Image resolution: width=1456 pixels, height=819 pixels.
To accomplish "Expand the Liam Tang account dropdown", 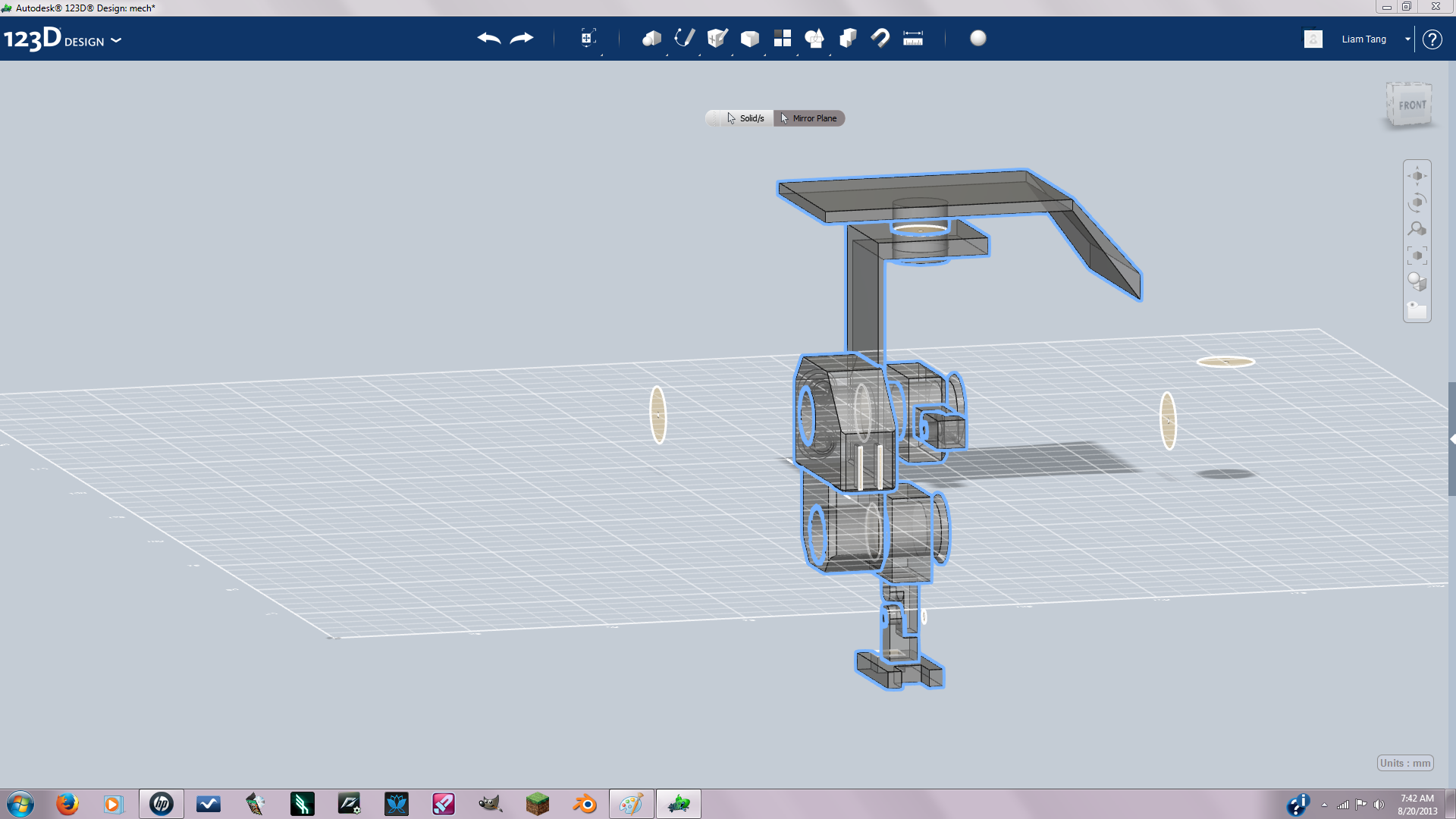I will tap(1407, 39).
